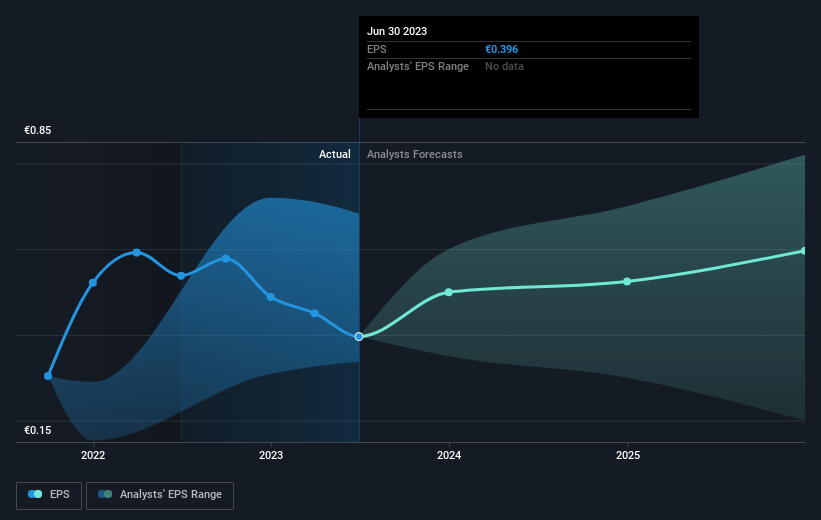The width and height of the screenshot is (821, 520).
Task: Click the Jun 30 2023 tooltip date
Action: 397,31
